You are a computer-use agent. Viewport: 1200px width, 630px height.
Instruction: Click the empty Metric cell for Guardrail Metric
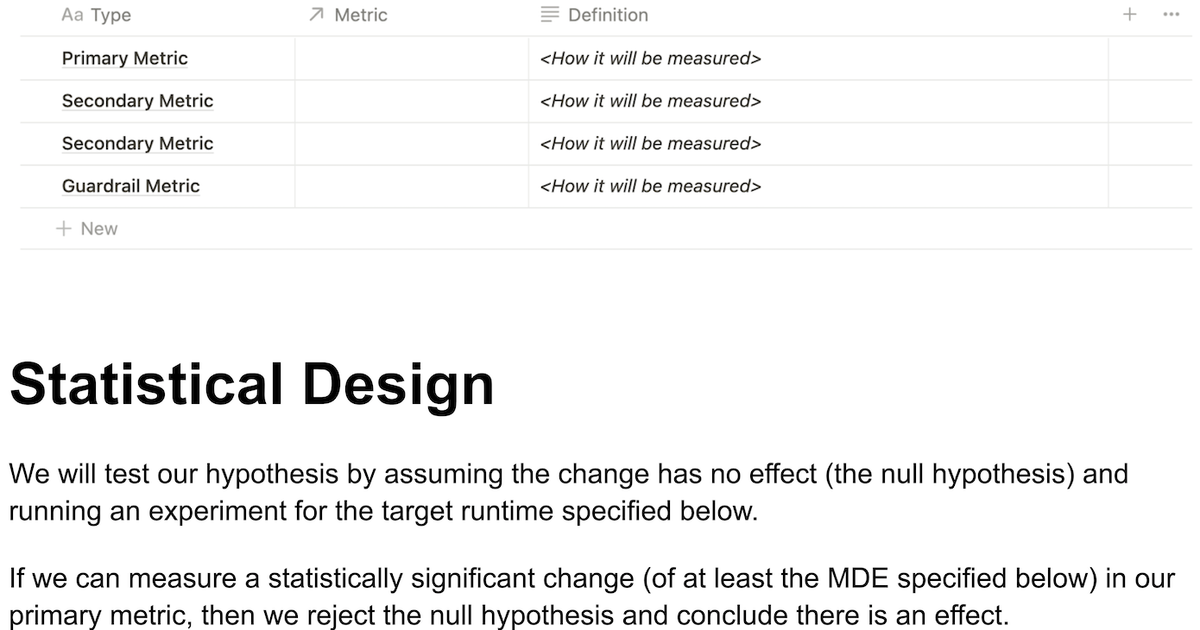click(412, 186)
